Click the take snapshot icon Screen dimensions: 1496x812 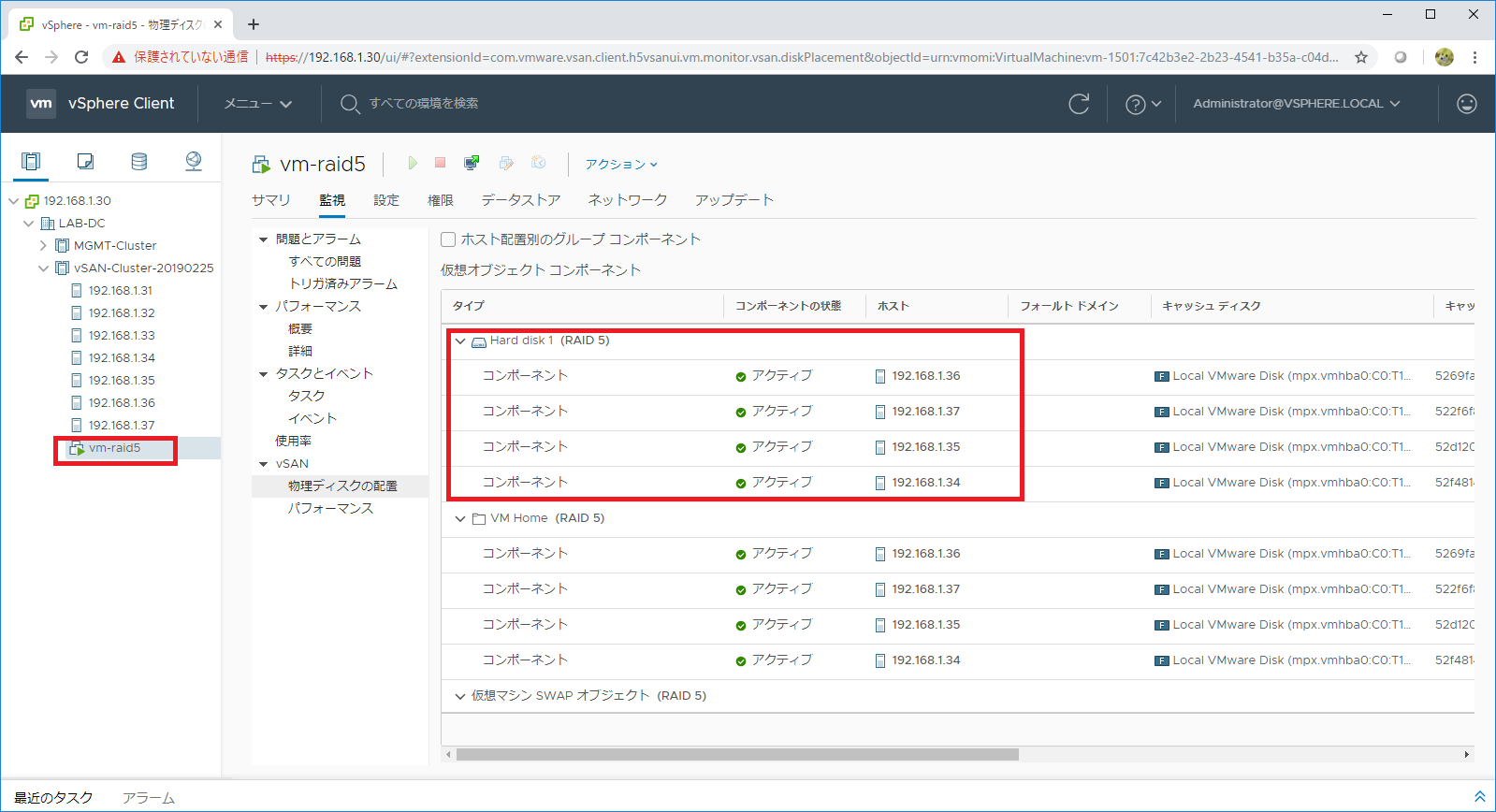pyautogui.click(x=539, y=163)
